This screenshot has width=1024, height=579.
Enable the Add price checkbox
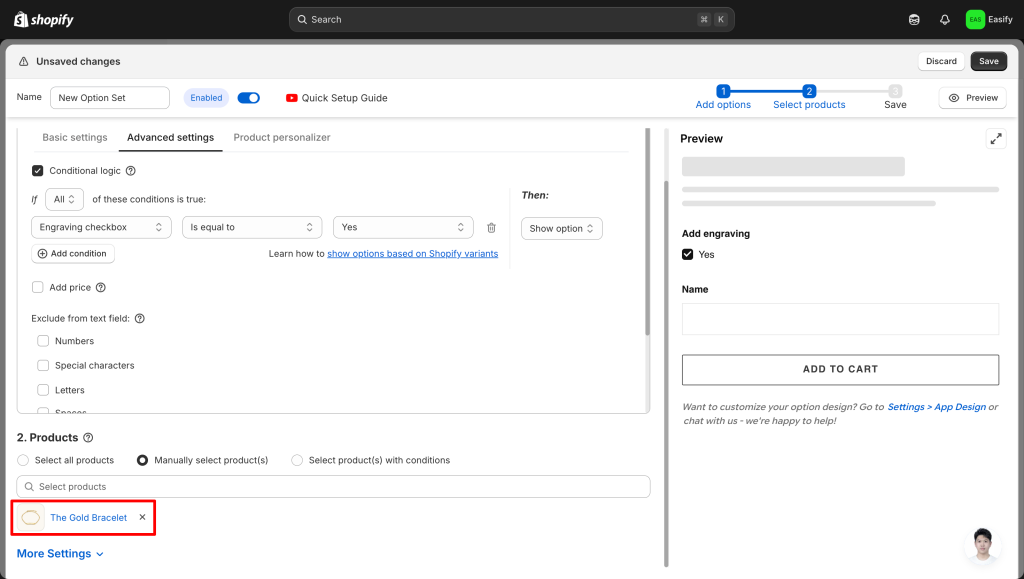38,288
